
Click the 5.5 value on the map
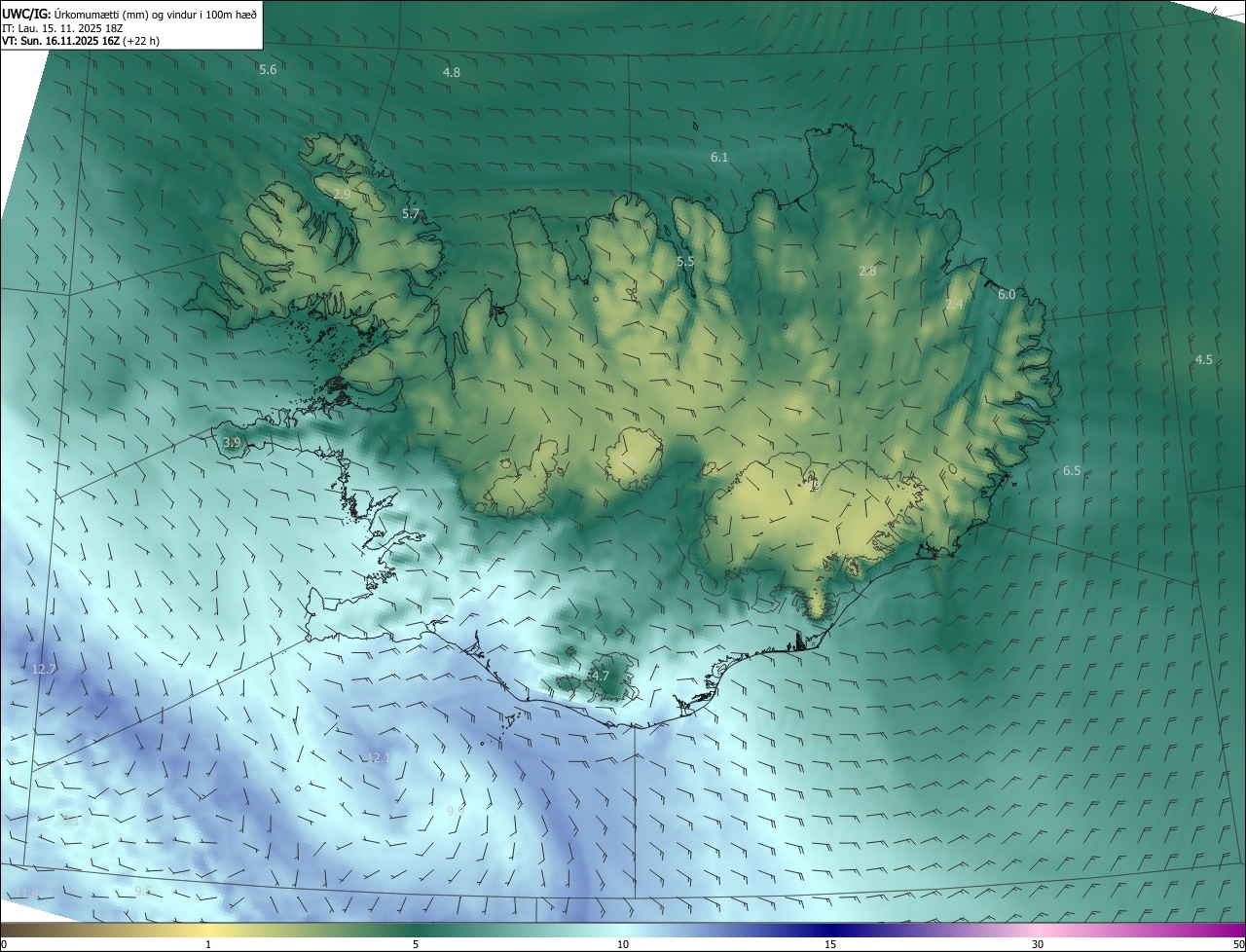(685, 262)
